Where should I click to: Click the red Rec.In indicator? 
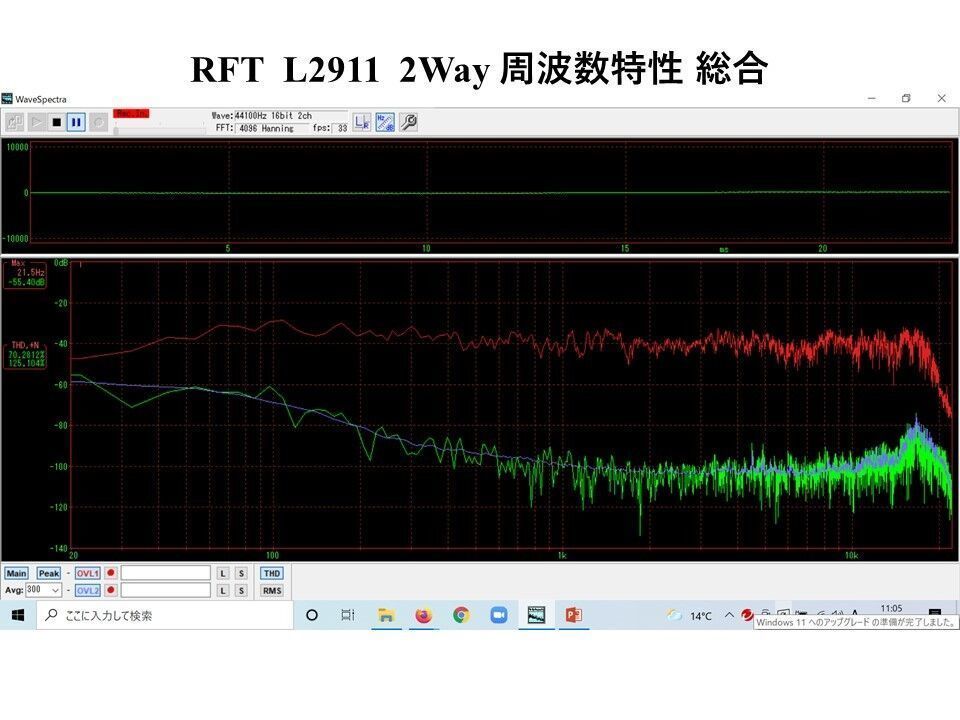131,114
